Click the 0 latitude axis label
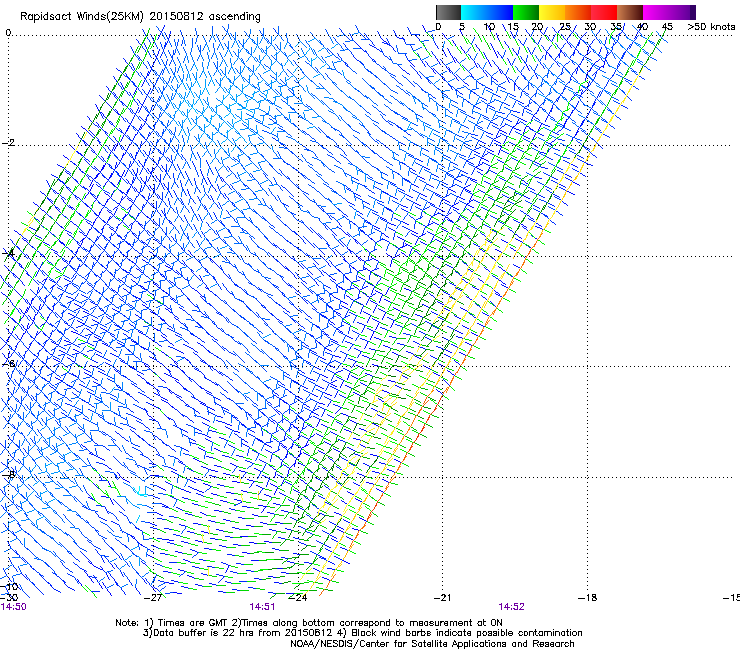The width and height of the screenshot is (740, 650). click(x=8, y=33)
